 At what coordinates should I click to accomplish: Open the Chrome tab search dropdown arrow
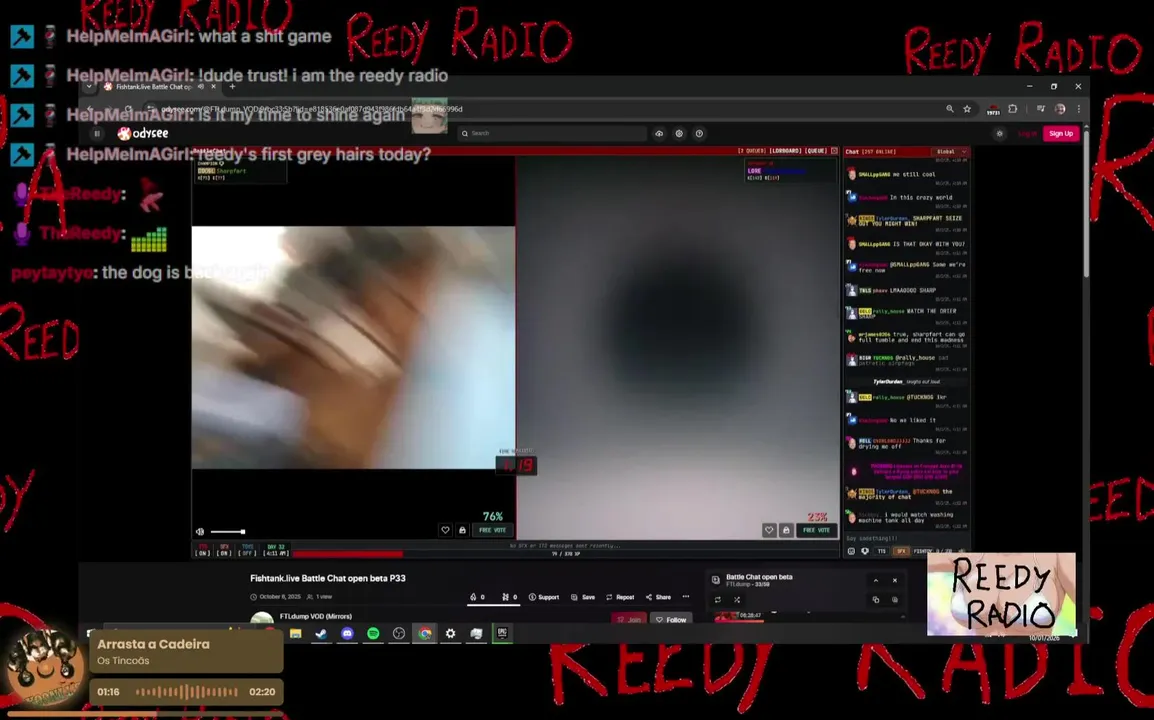coord(89,86)
